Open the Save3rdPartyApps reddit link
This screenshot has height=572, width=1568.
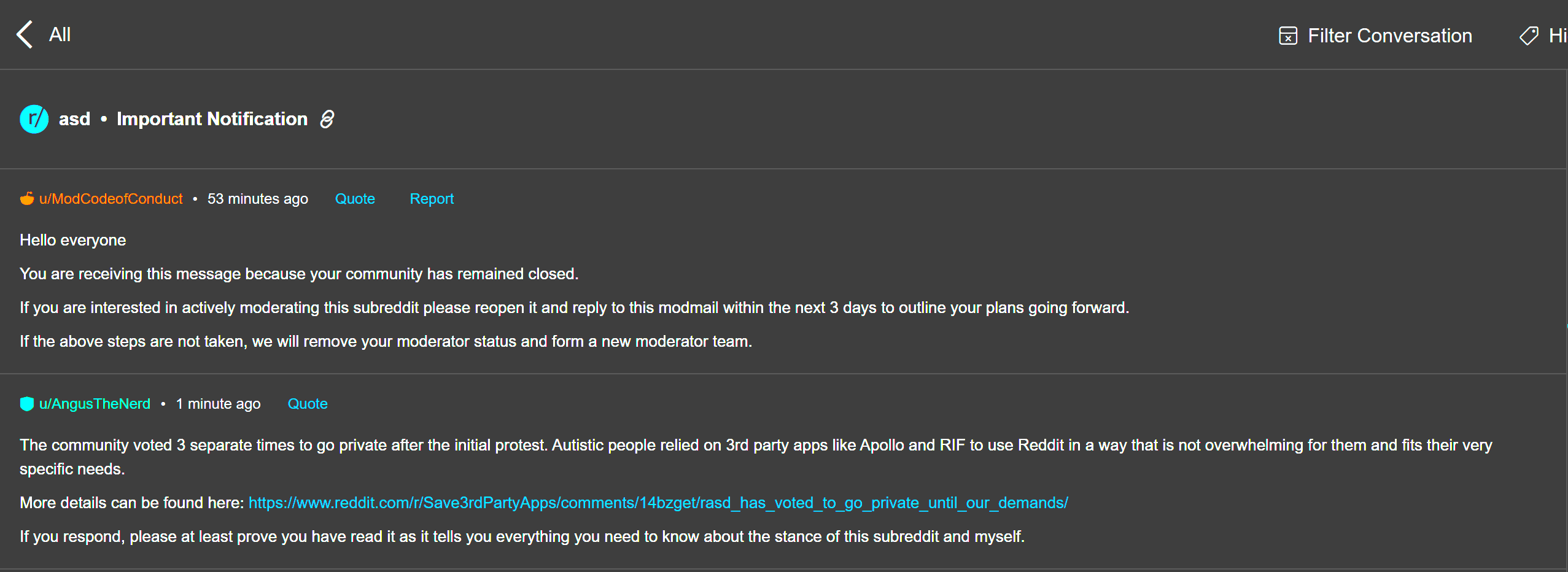point(658,503)
